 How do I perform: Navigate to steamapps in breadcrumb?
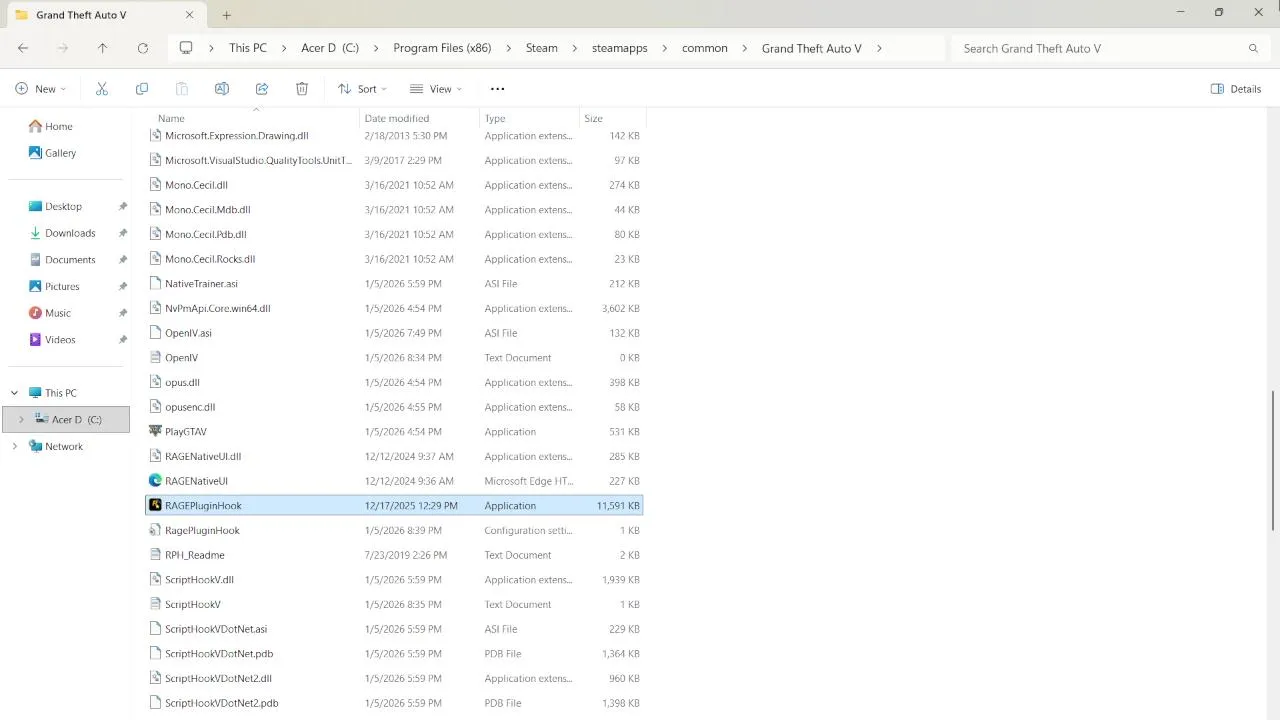point(620,48)
